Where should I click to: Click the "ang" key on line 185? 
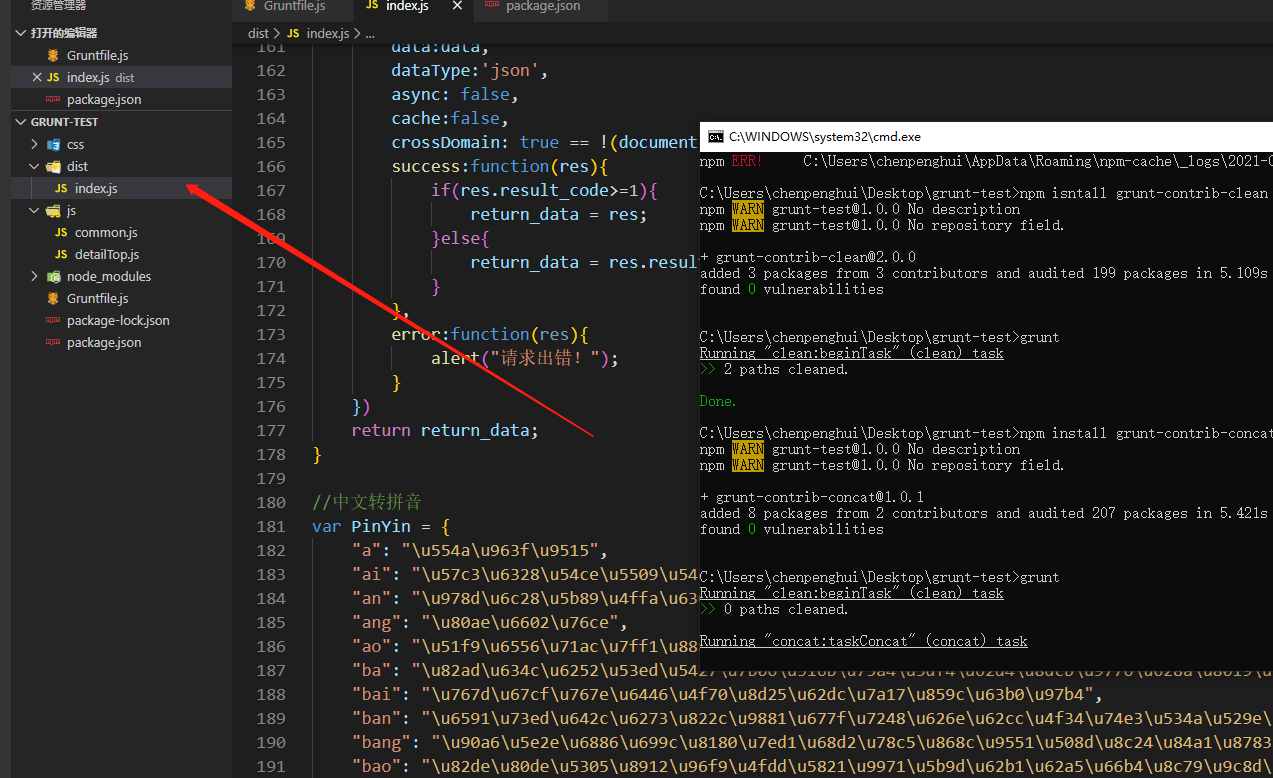pyautogui.click(x=371, y=622)
